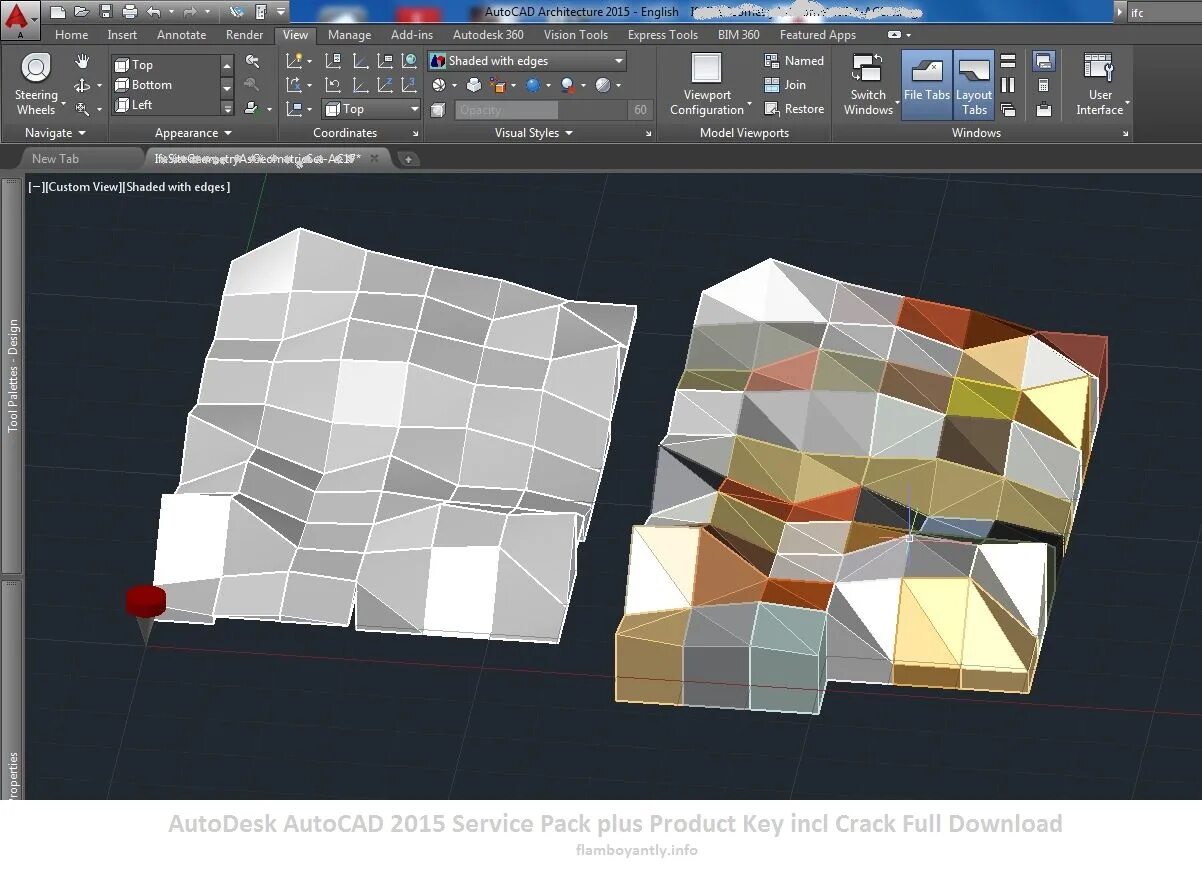Toggle the Tool Palettes clipboard icon in Windows panel
Screen dimensions: 1202x871
point(1044,109)
